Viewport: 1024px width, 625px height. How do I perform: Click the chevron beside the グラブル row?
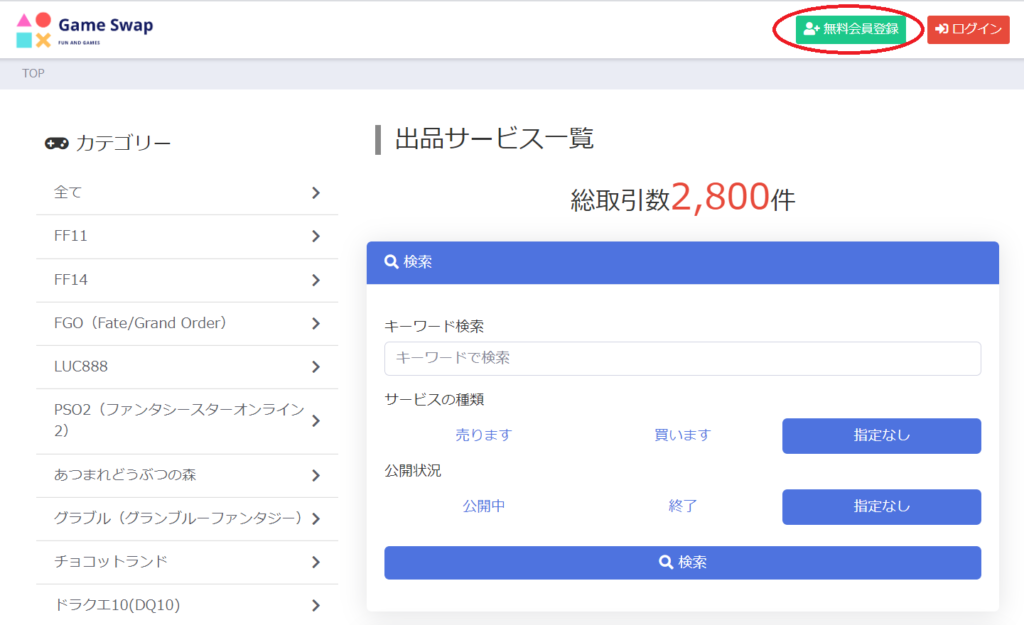(316, 519)
